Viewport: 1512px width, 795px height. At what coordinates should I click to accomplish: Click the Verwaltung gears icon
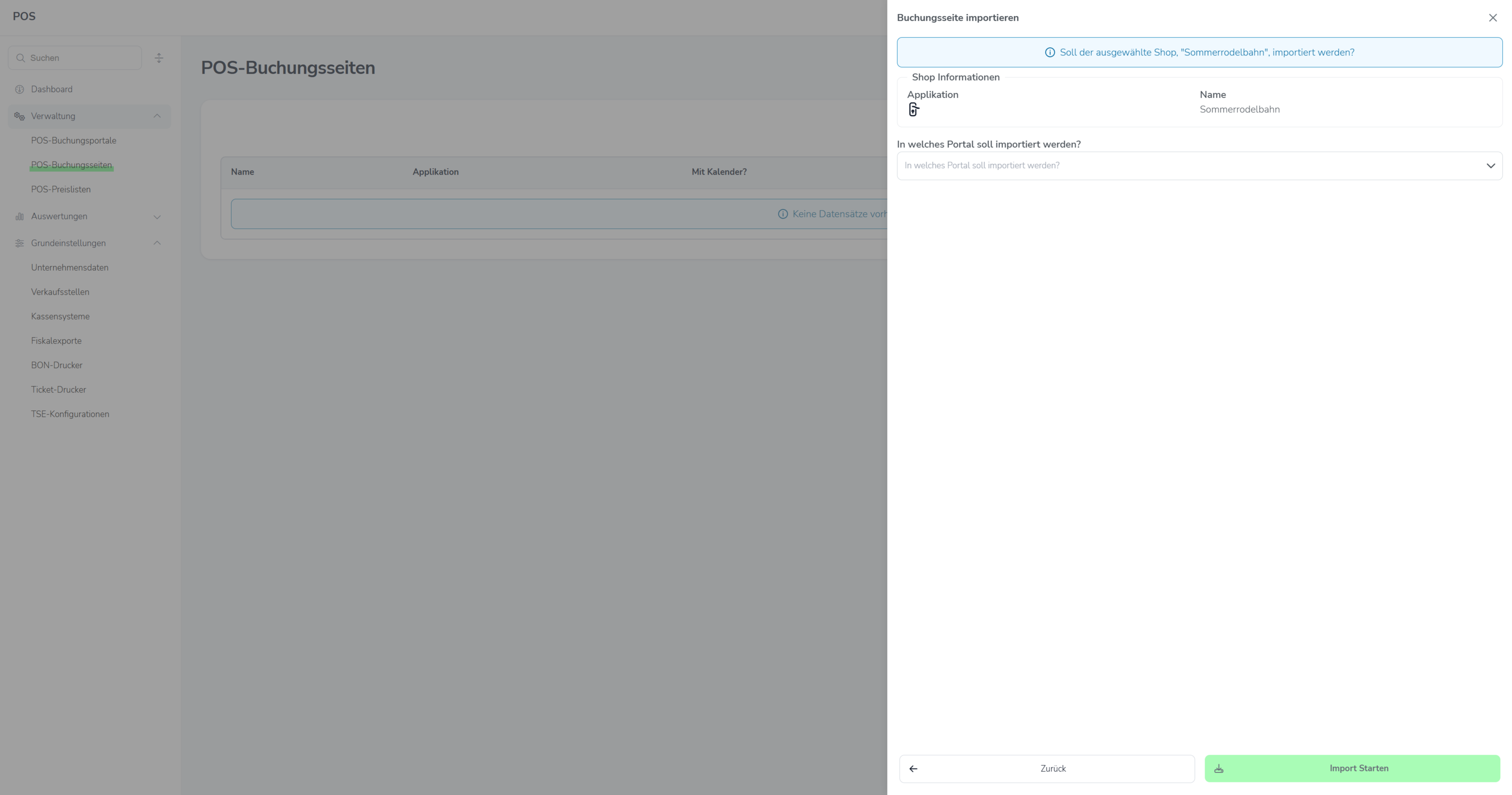coord(20,116)
